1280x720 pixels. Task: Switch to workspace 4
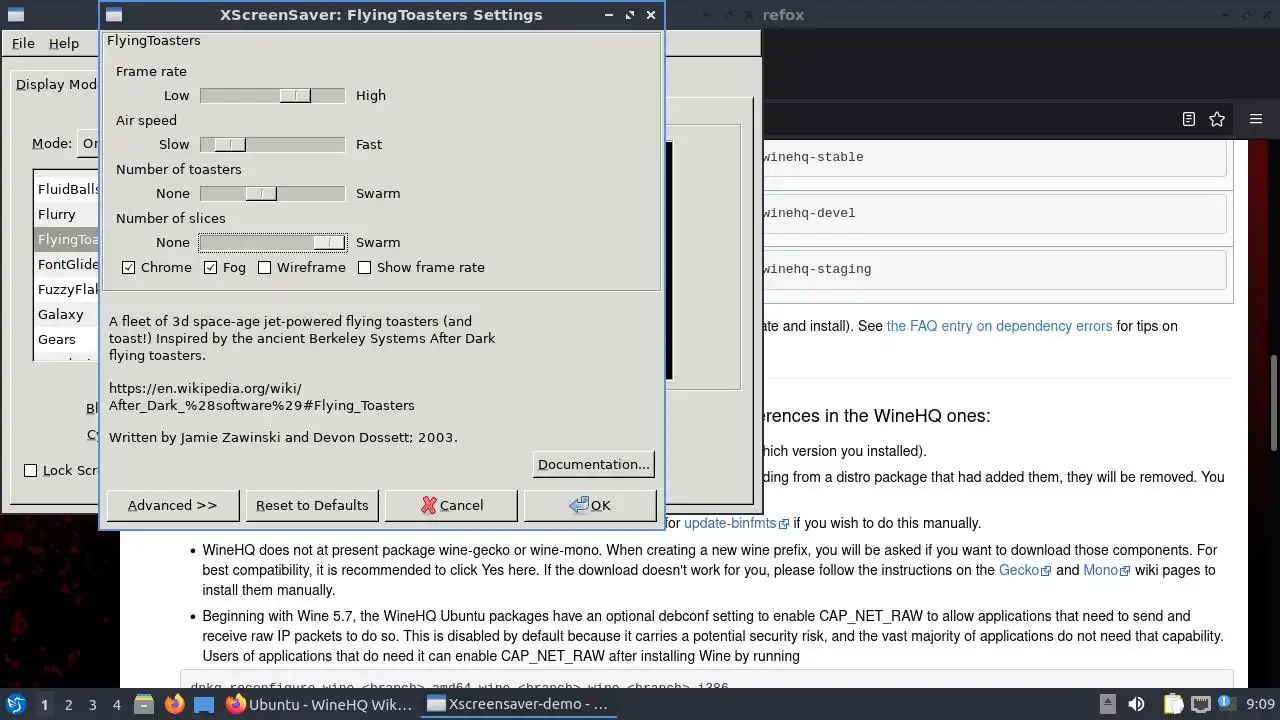click(x=116, y=704)
